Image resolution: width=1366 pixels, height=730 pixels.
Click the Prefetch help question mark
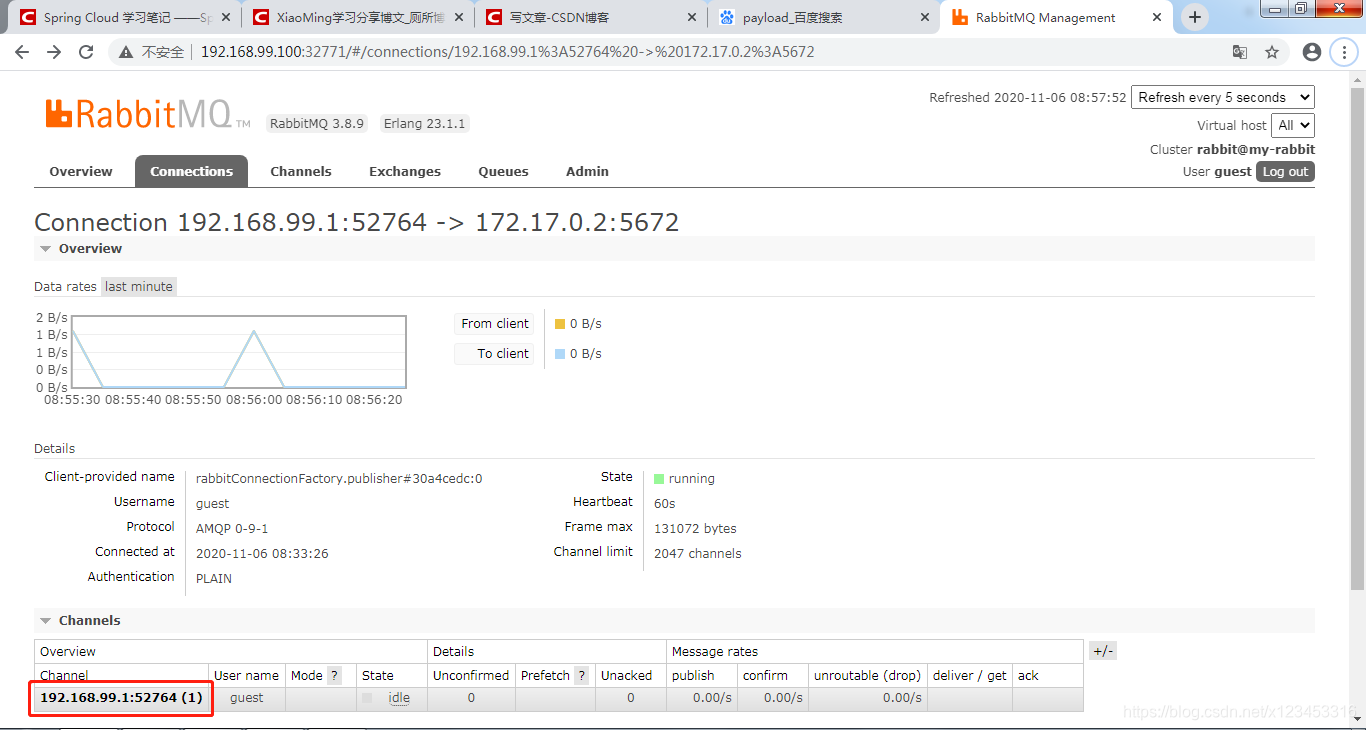coord(582,675)
